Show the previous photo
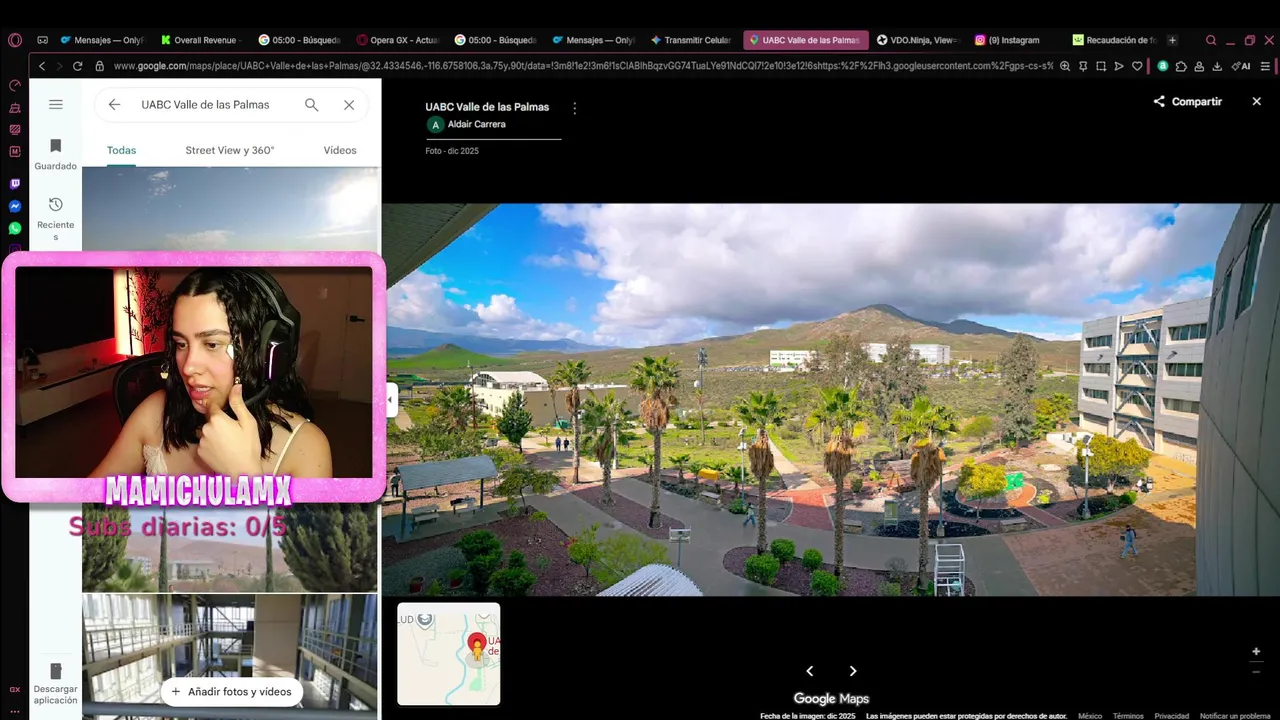Image resolution: width=1280 pixels, height=720 pixels. pos(810,671)
